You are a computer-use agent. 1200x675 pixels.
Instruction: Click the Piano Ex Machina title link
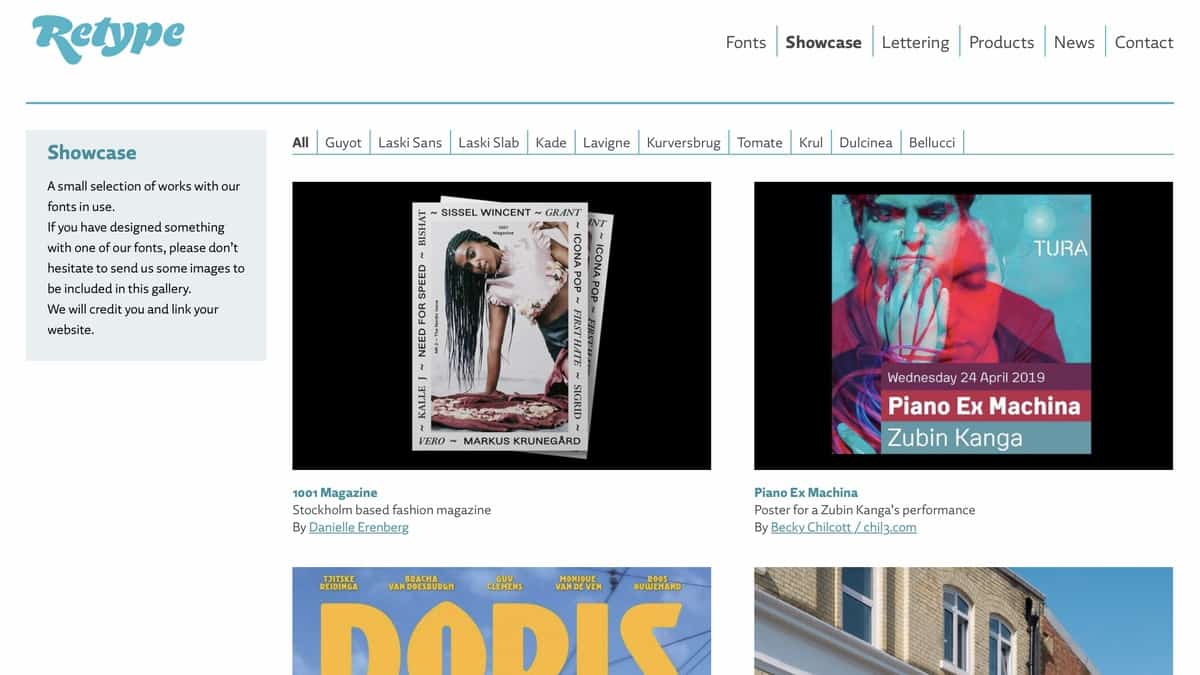(x=806, y=492)
